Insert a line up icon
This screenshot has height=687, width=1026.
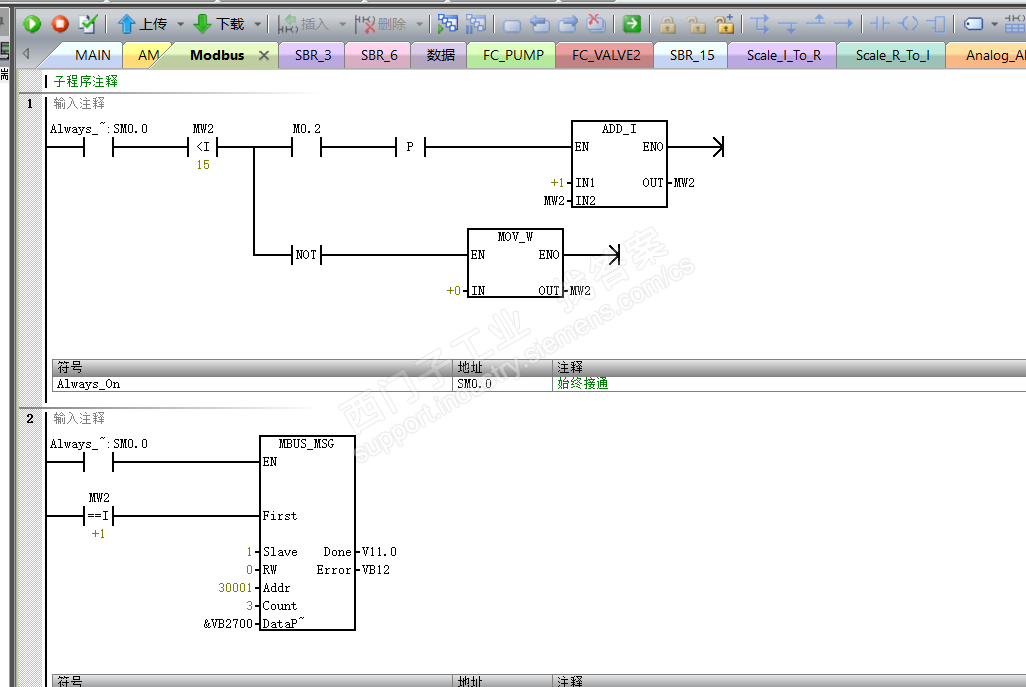816,23
